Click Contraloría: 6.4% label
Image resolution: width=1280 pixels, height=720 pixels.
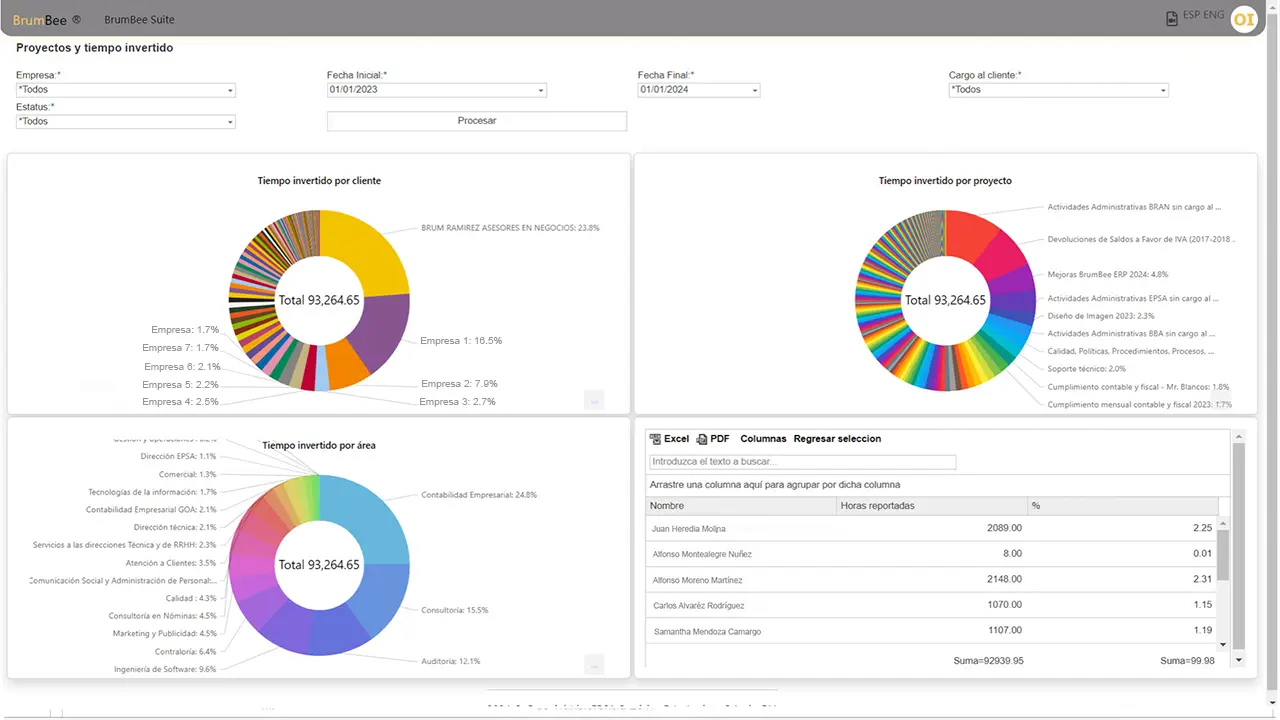point(186,651)
